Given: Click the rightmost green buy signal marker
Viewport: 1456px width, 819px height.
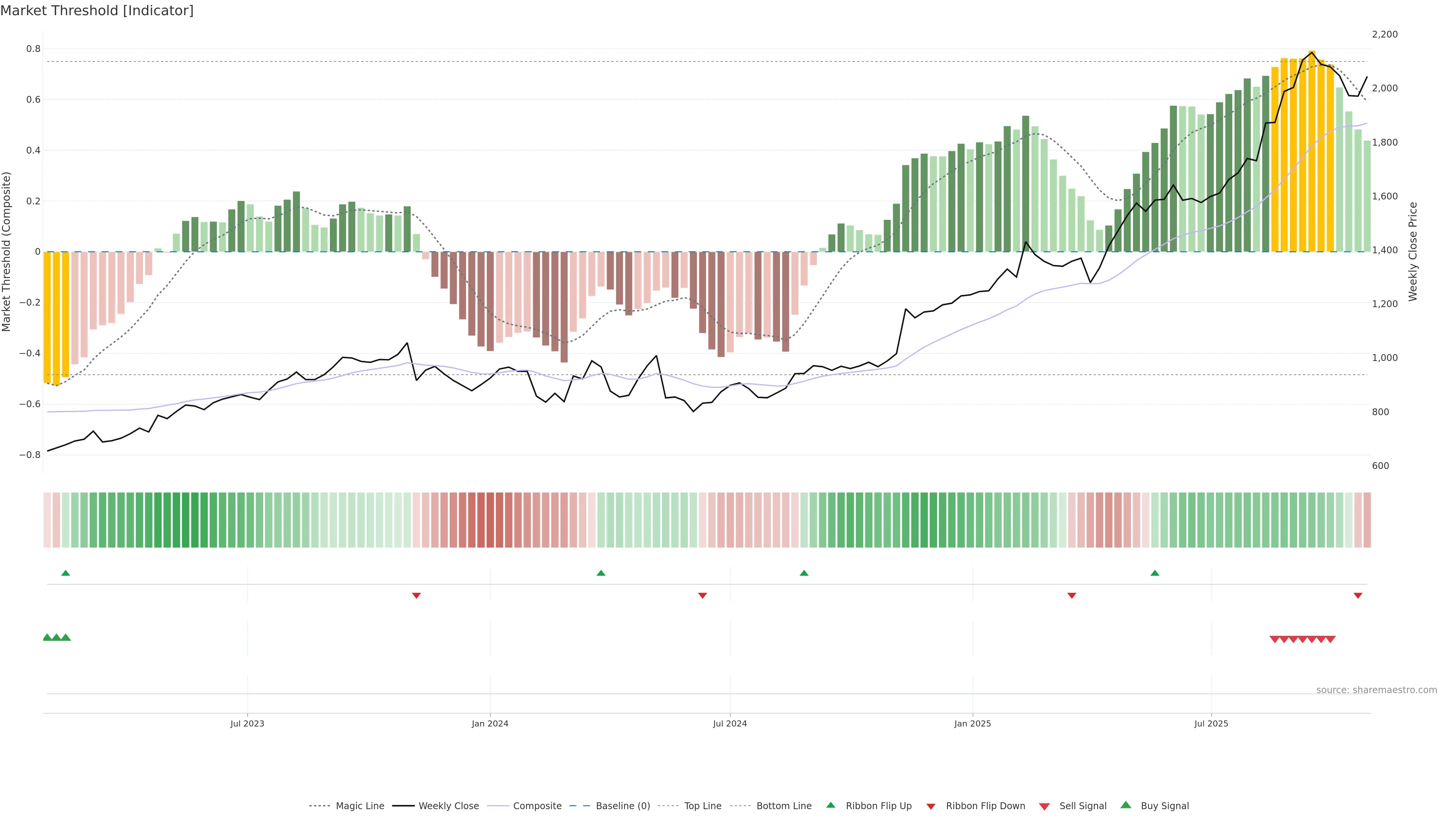Looking at the screenshot, I should tap(66, 637).
